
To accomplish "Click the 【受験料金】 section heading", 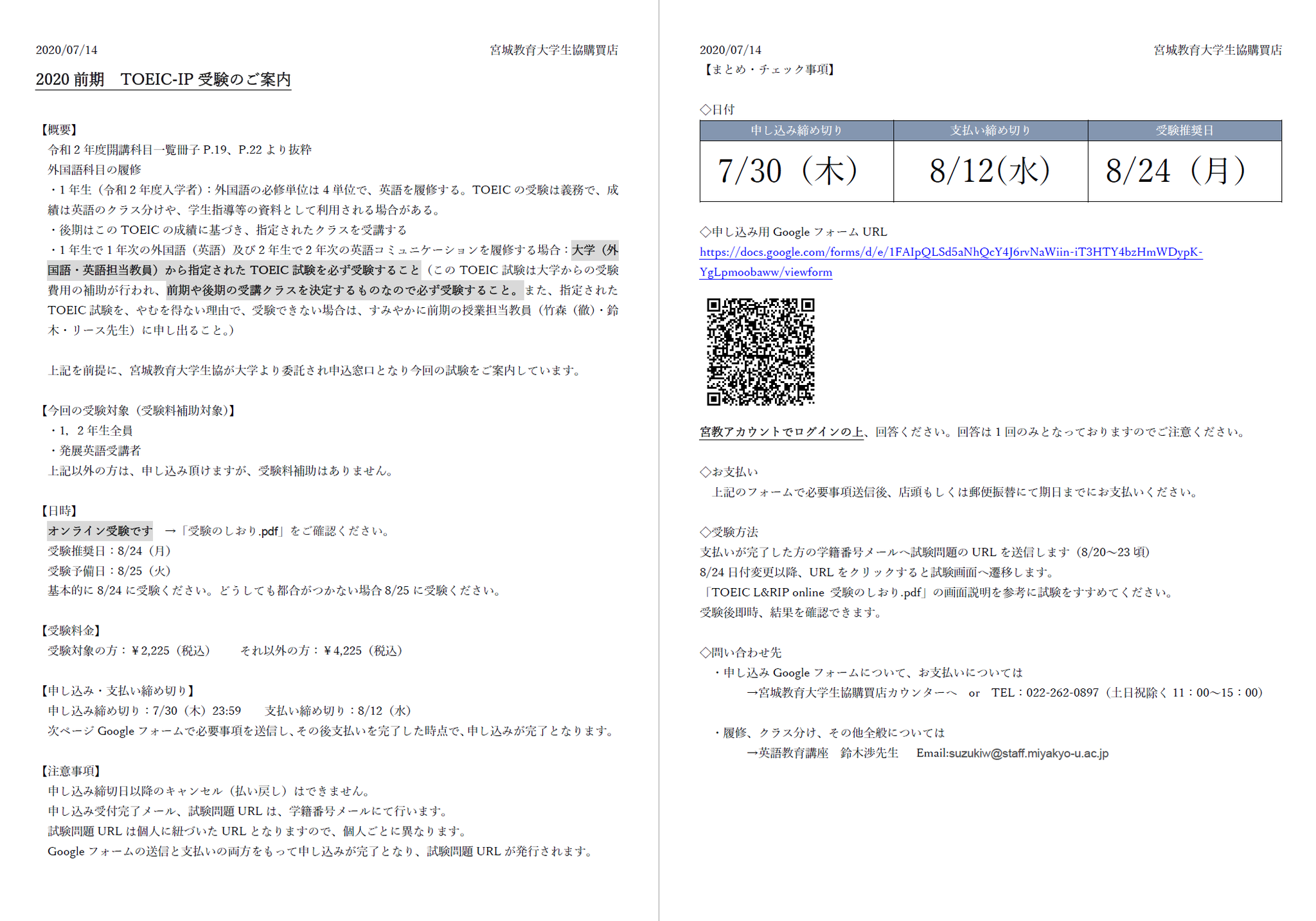I will [x=71, y=630].
